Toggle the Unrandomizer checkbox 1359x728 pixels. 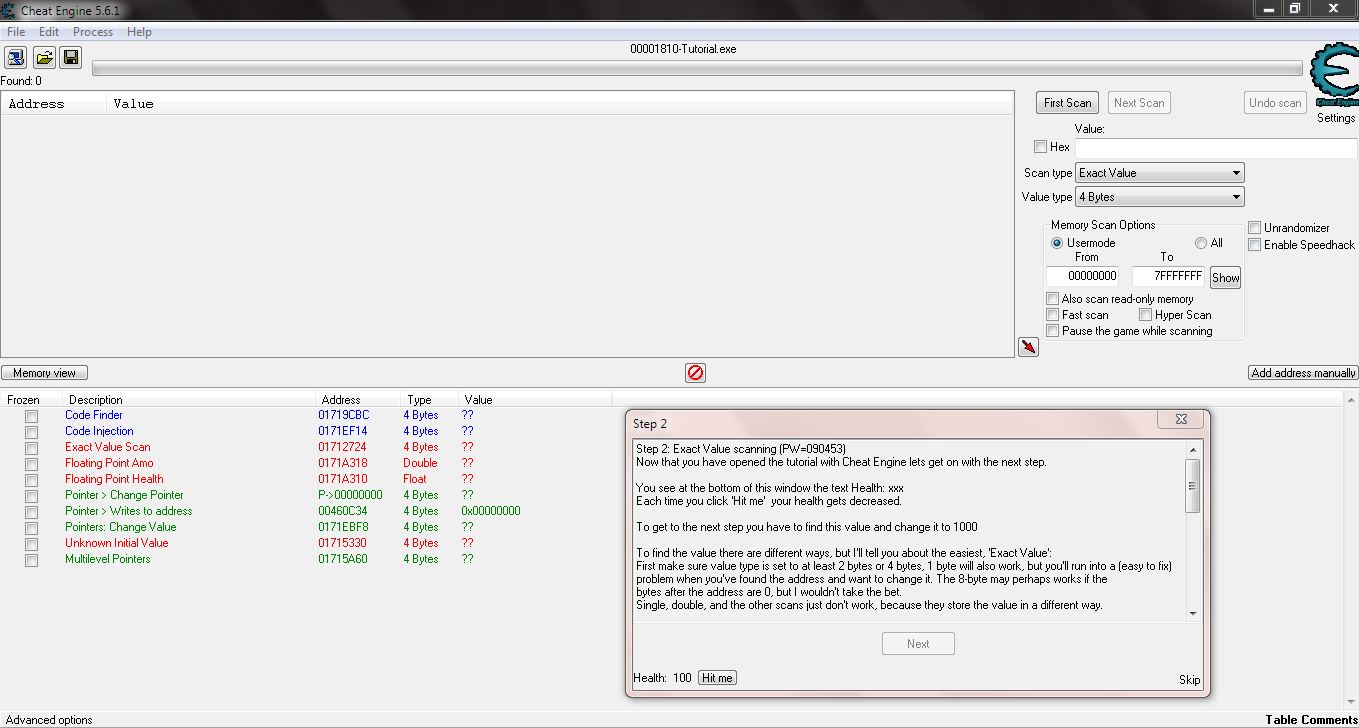point(1255,228)
